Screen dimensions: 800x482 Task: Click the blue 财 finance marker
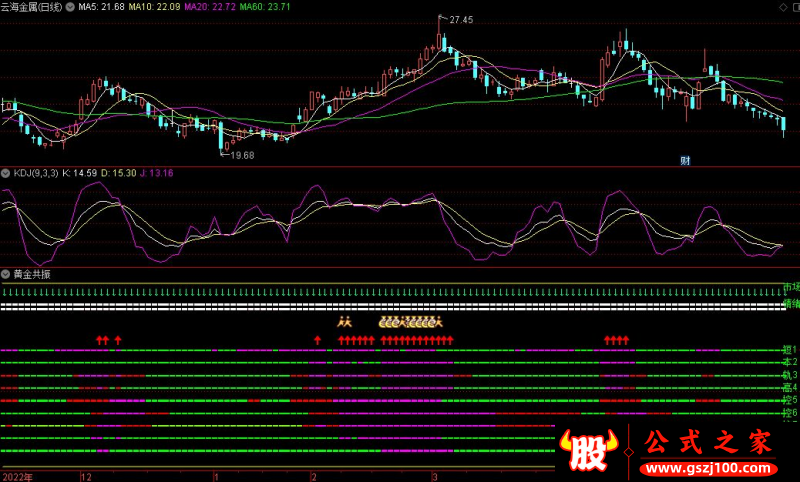(x=685, y=160)
